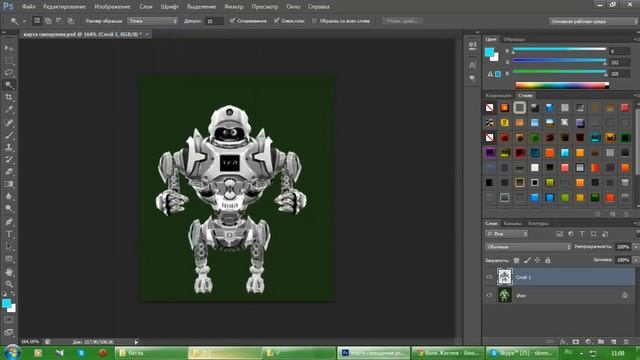
Task: Open the workspace switcher dropdown
Action: (593, 21)
